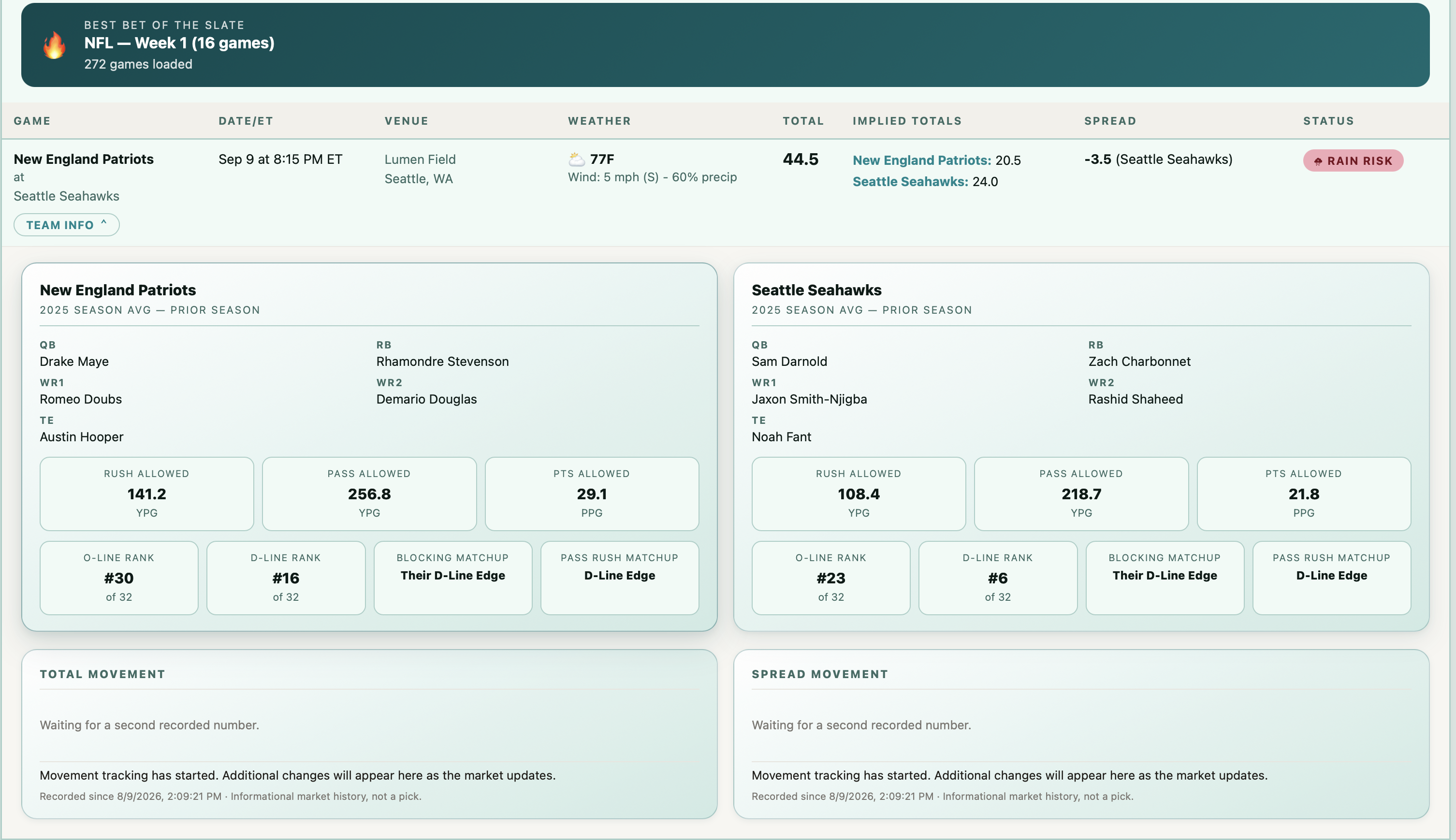Click the partly cloudy weather icon beside 77F
Viewport: 1456px width, 840px height.
pos(576,159)
